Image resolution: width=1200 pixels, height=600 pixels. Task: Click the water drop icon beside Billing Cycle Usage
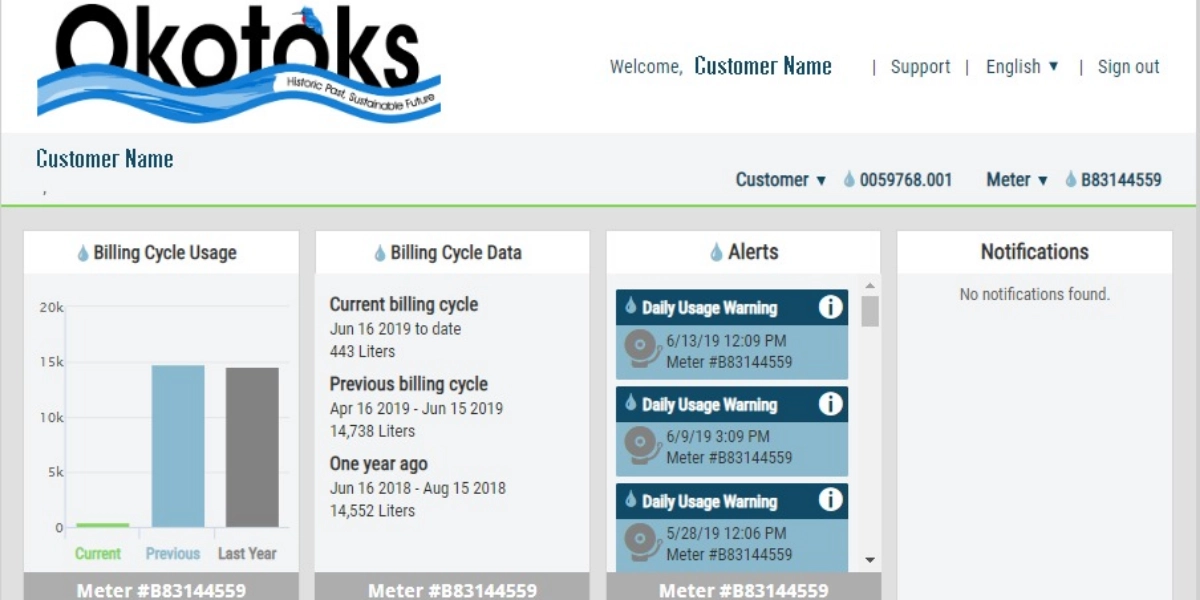[x=83, y=253]
